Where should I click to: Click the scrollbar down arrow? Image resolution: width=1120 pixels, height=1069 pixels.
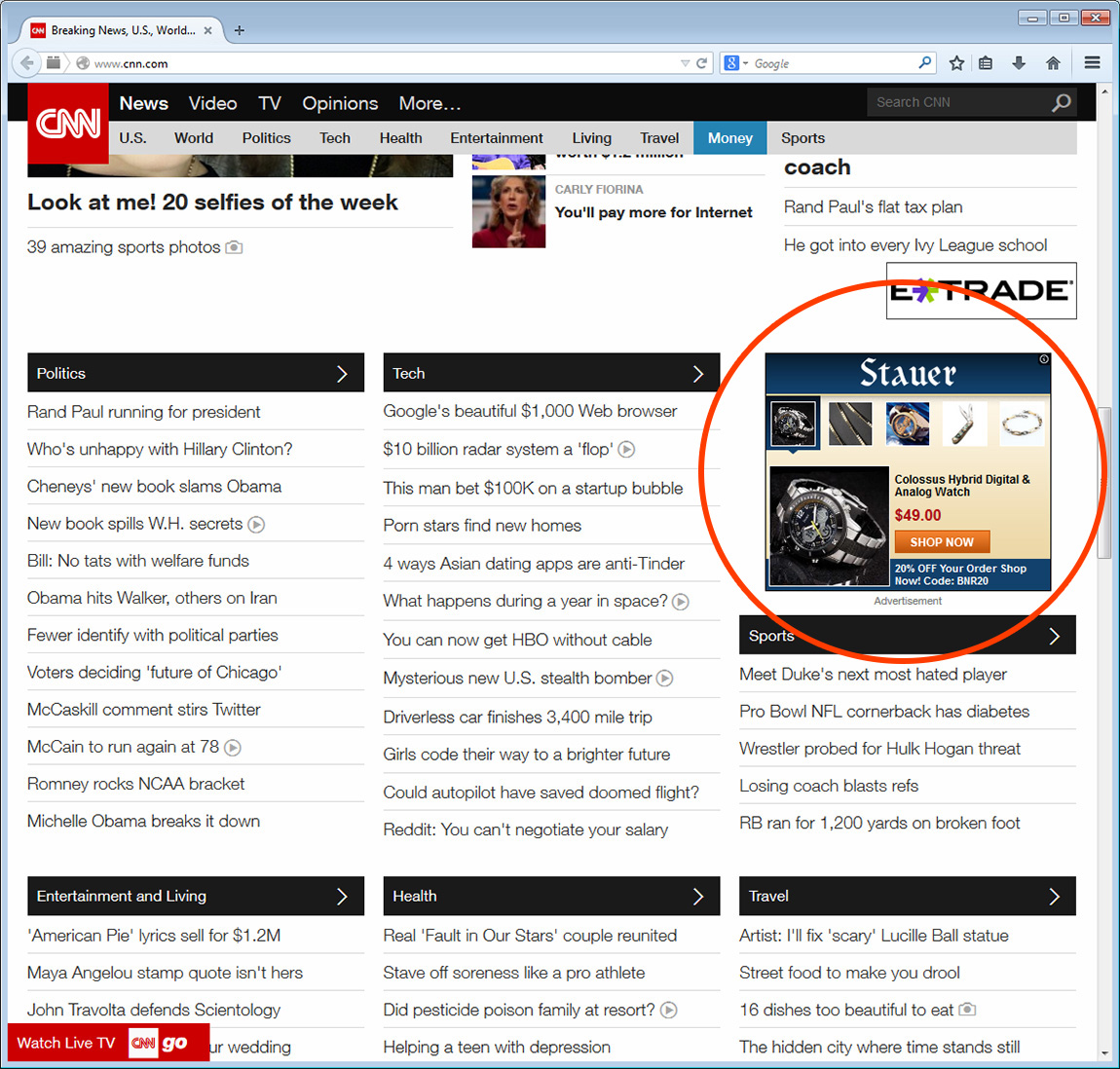(1104, 1053)
